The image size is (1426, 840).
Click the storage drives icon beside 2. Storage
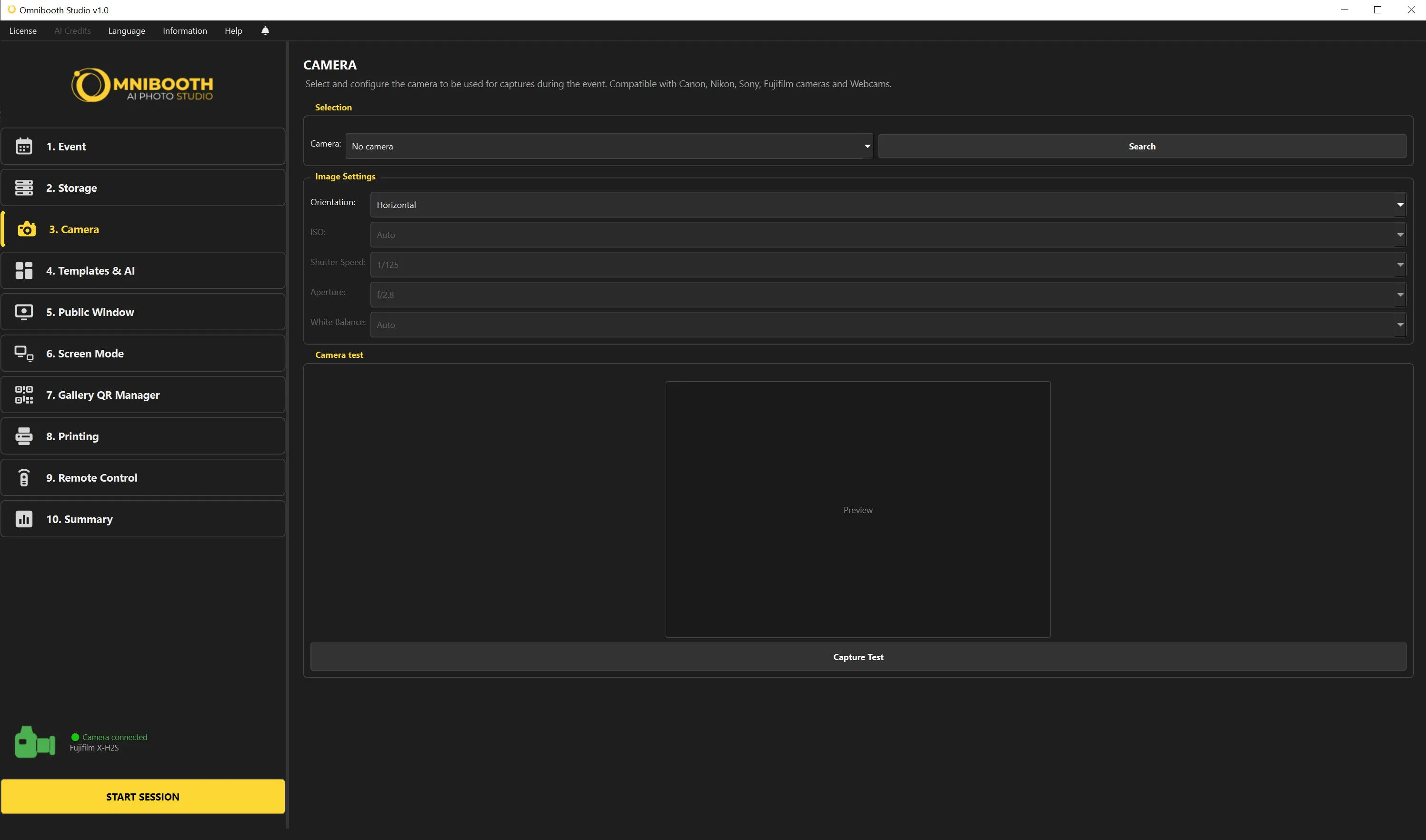pos(24,188)
